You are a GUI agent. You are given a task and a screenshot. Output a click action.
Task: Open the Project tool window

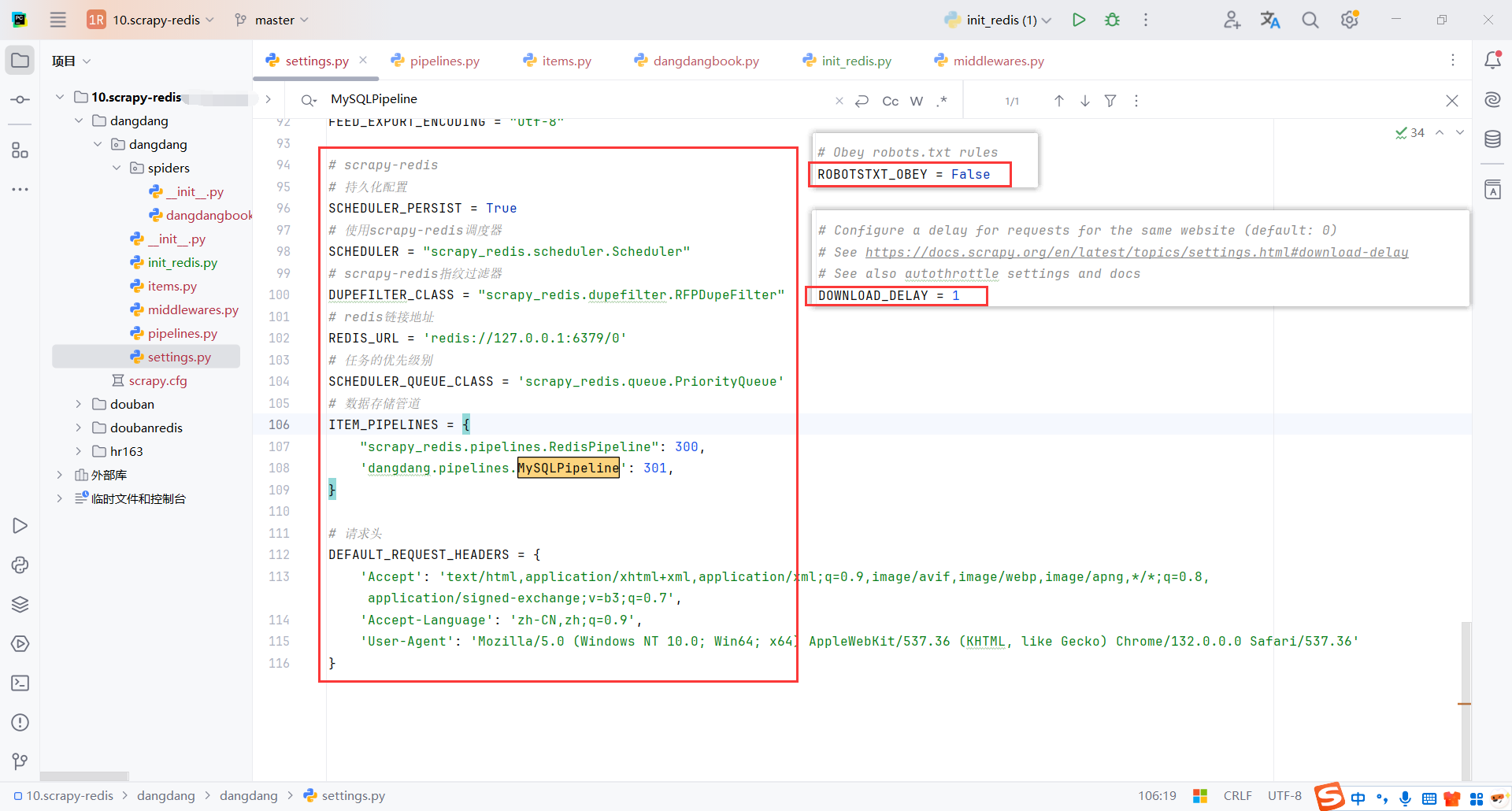click(20, 61)
